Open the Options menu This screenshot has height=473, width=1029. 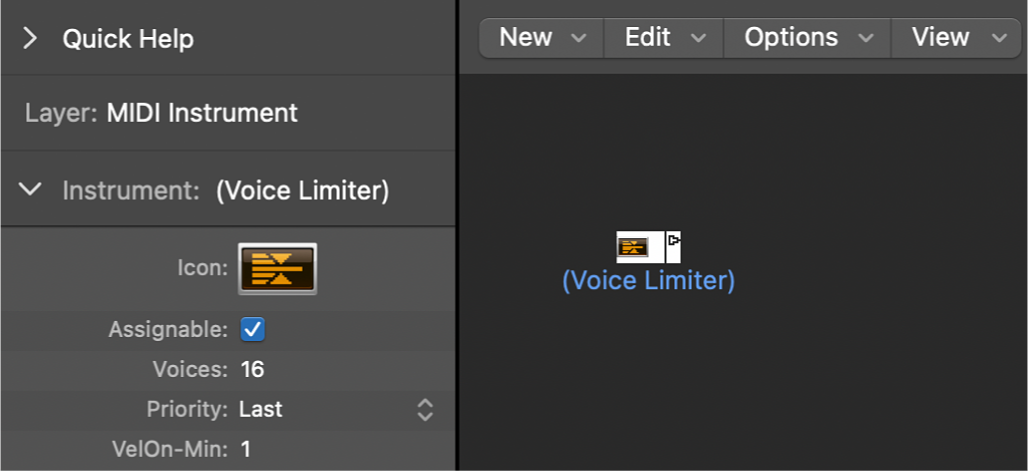coord(805,38)
